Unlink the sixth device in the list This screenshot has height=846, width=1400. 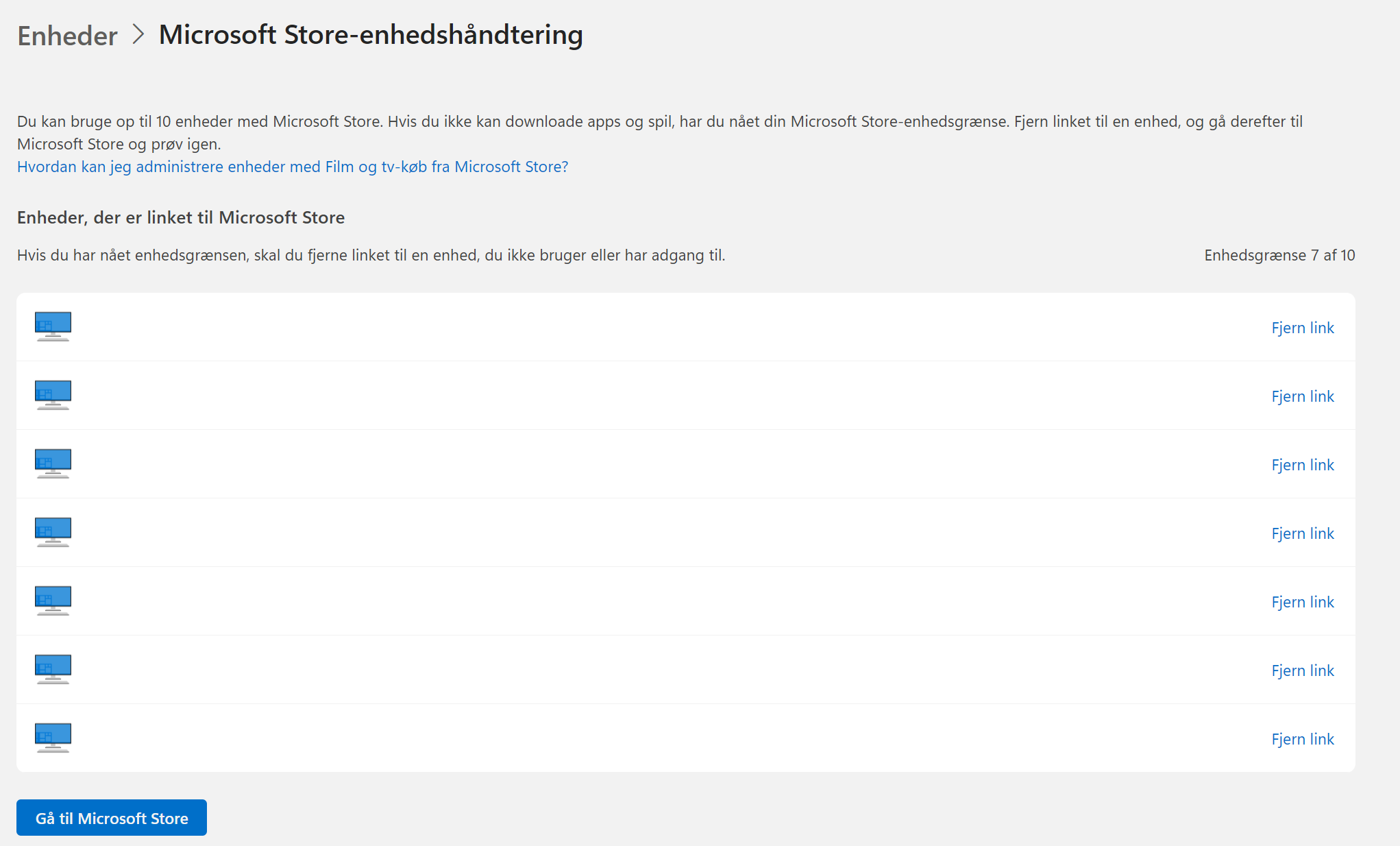coord(1303,670)
